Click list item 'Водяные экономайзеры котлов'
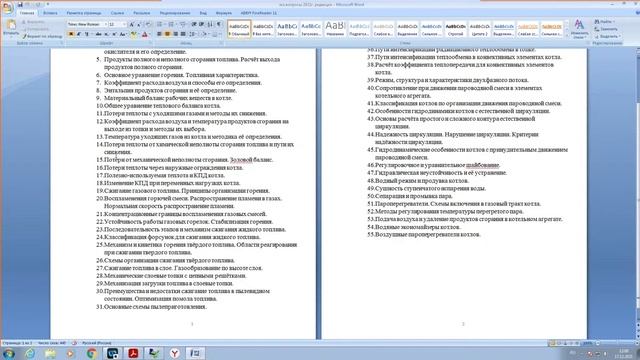The height and width of the screenshot is (360, 640). pyautogui.click(x=418, y=227)
